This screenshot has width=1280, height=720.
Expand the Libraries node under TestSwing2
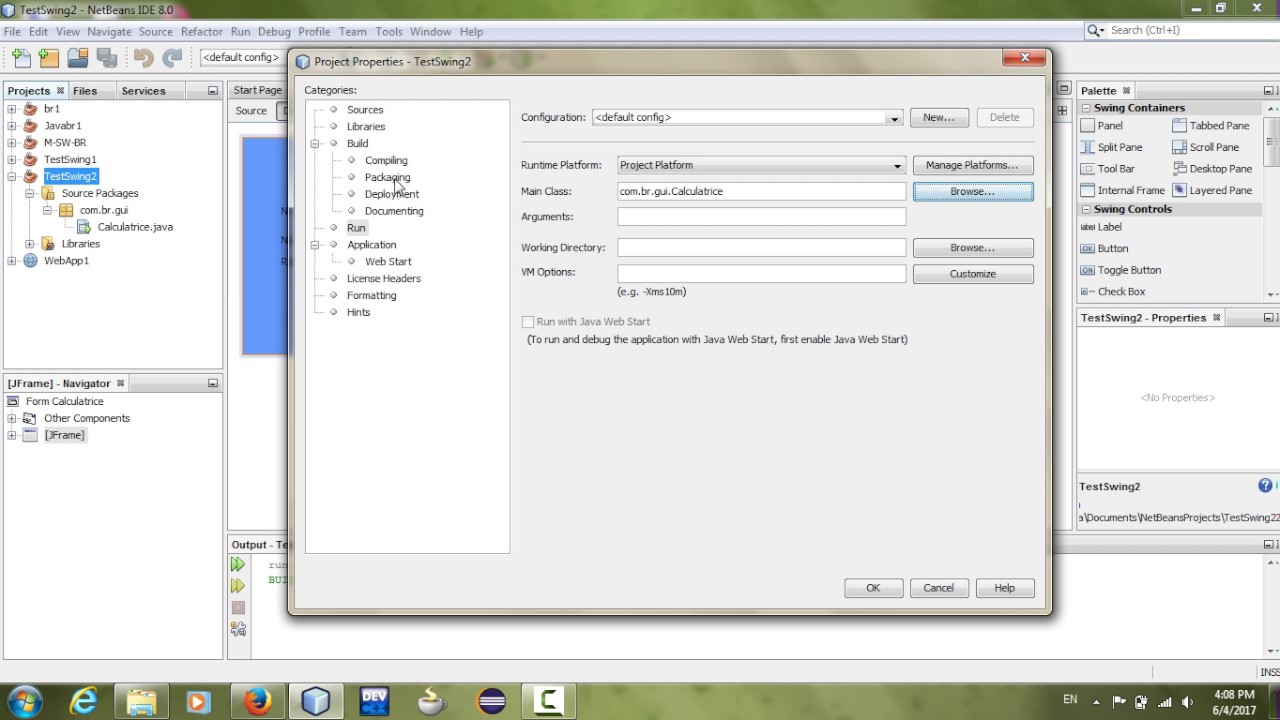click(x=30, y=244)
